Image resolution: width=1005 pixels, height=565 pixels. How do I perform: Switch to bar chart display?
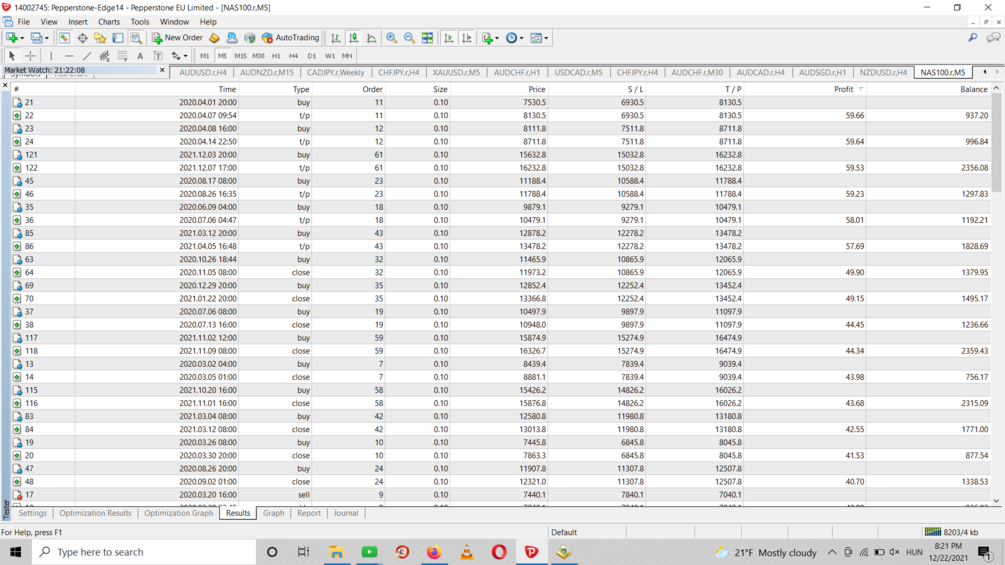pos(335,38)
